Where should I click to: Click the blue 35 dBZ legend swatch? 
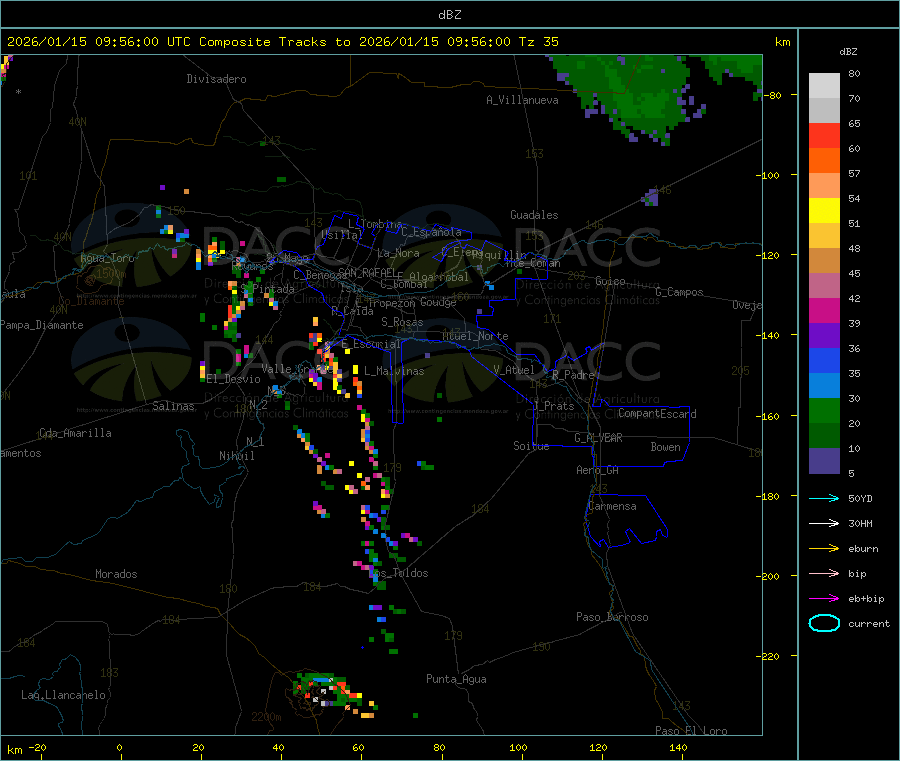point(824,360)
